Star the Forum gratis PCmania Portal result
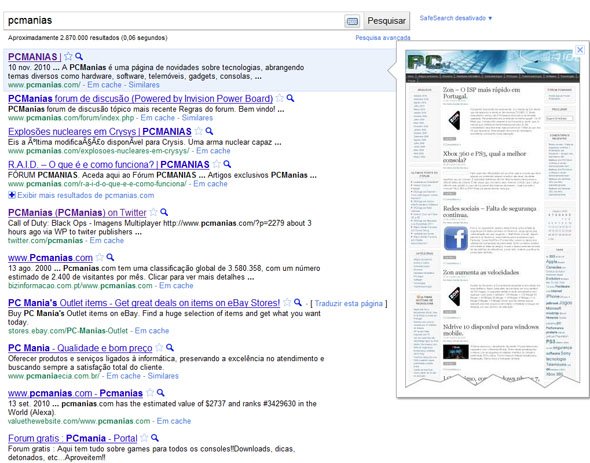 point(144,438)
